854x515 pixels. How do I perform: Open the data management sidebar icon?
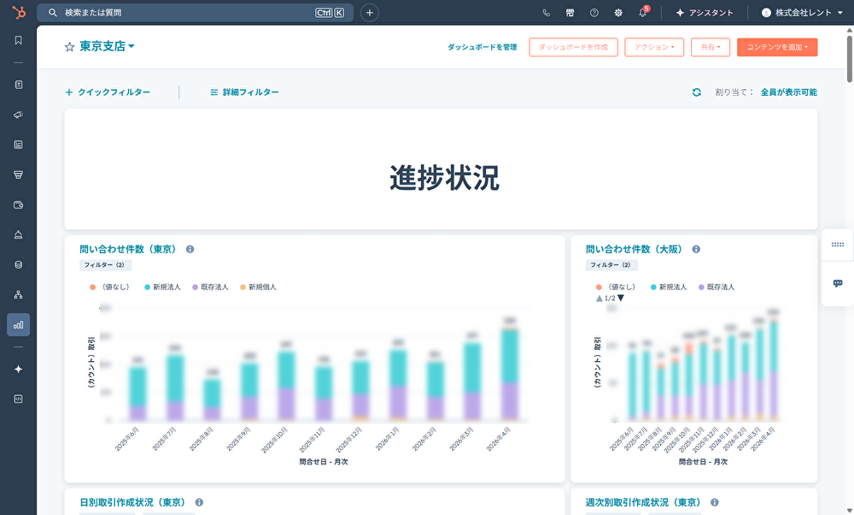[x=19, y=265]
